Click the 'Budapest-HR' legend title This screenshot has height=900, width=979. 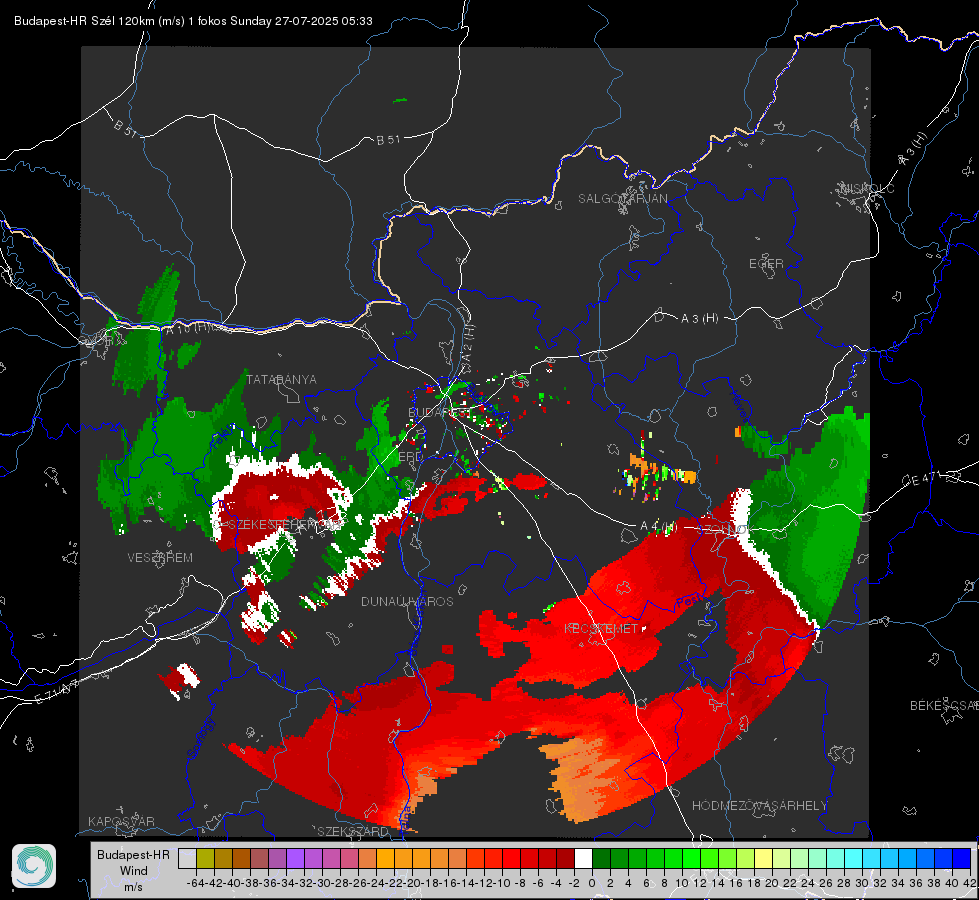click(x=133, y=854)
